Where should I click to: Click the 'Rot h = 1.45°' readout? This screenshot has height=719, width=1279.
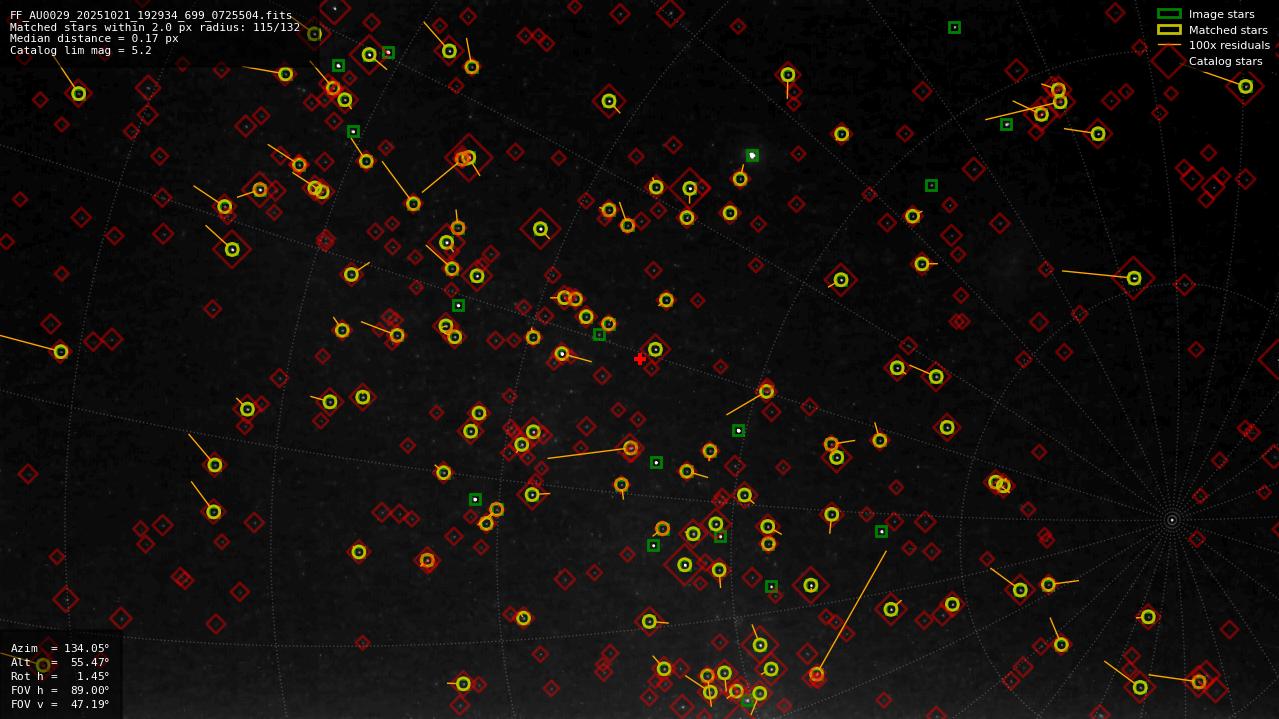click(x=60, y=676)
